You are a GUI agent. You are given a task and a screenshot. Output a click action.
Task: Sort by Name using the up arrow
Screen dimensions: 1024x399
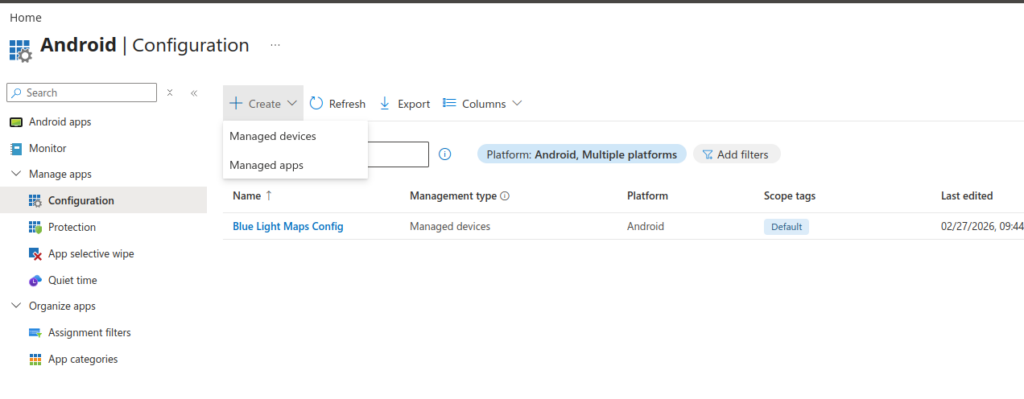268,195
